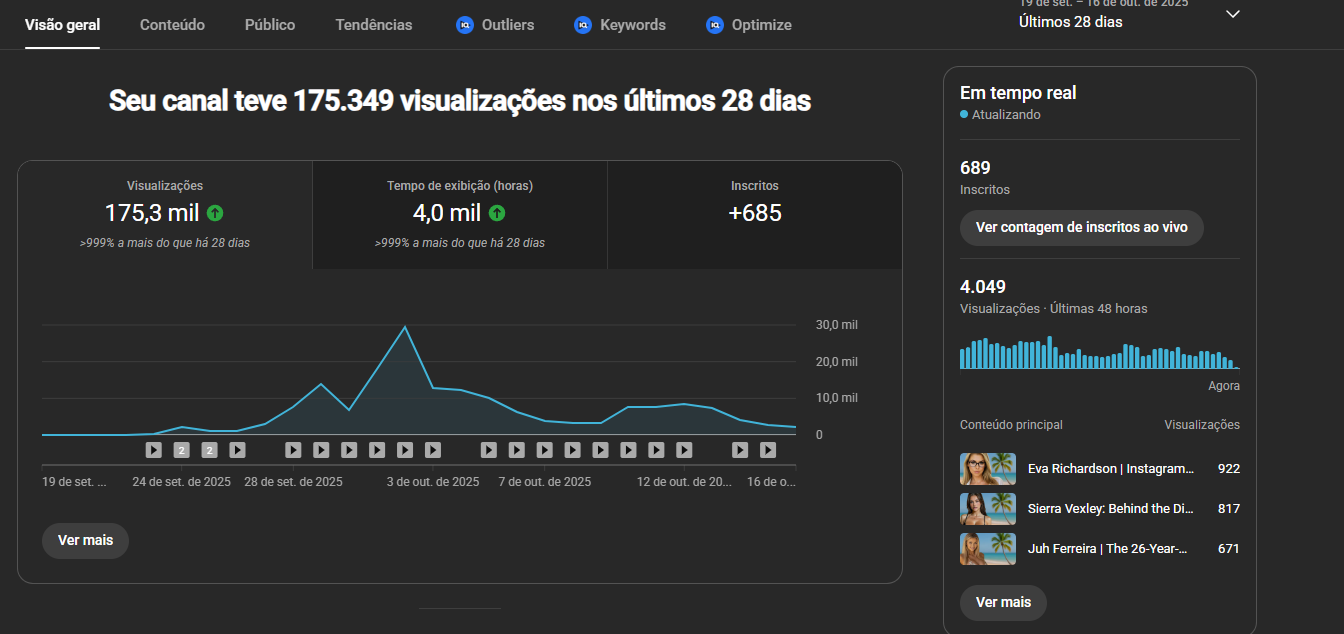Click the rightmost play marker under the chart
This screenshot has height=634, width=1344.
coord(768,450)
